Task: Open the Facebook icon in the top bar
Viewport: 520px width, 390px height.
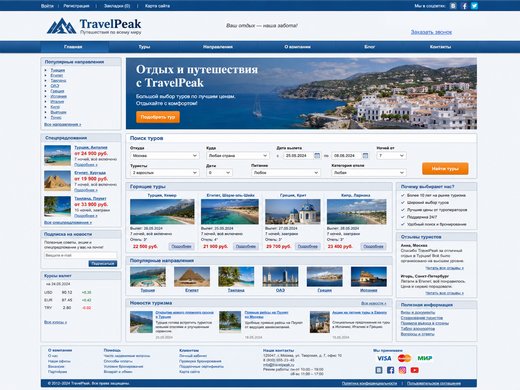Action: pos(464,6)
